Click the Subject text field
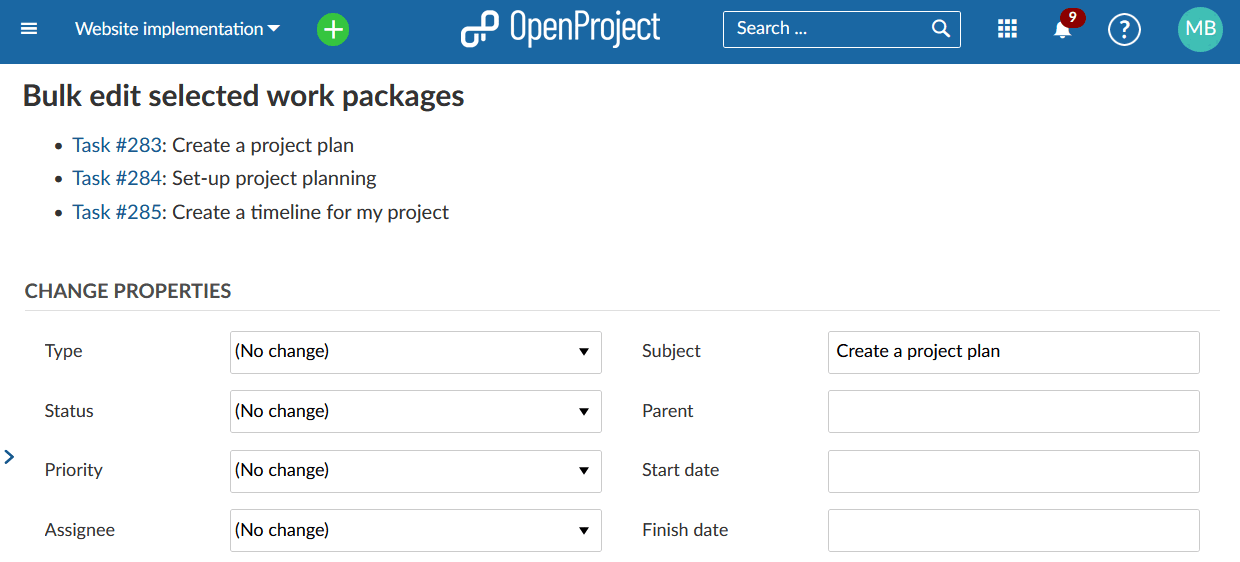This screenshot has width=1240, height=562. (1013, 352)
